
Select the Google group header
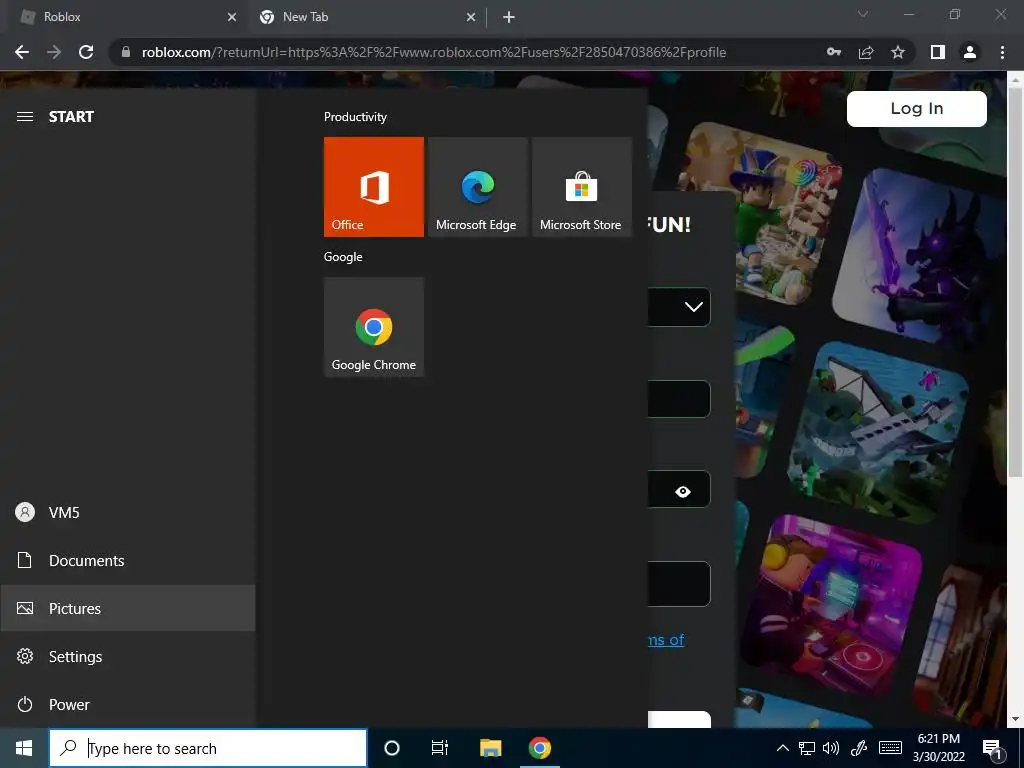tap(343, 257)
